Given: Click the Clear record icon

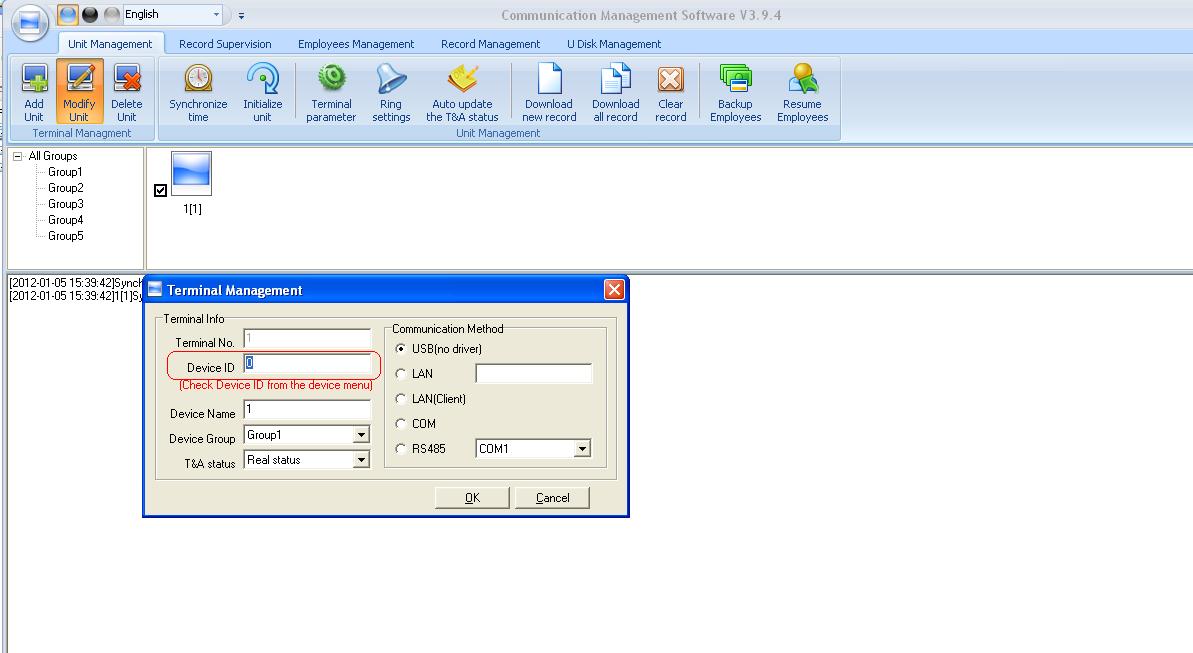Looking at the screenshot, I should (670, 80).
